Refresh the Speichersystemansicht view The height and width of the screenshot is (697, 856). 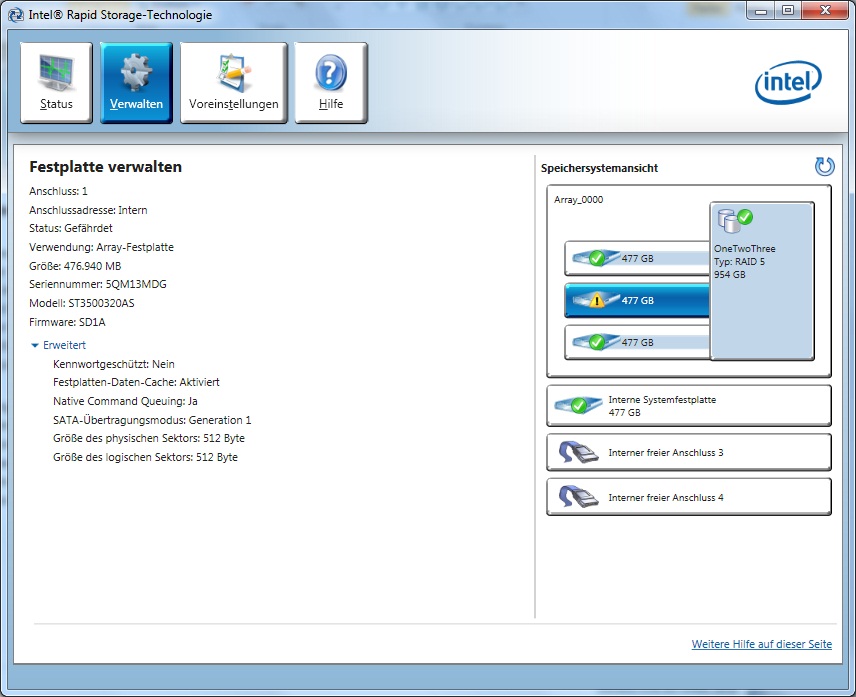[x=824, y=166]
